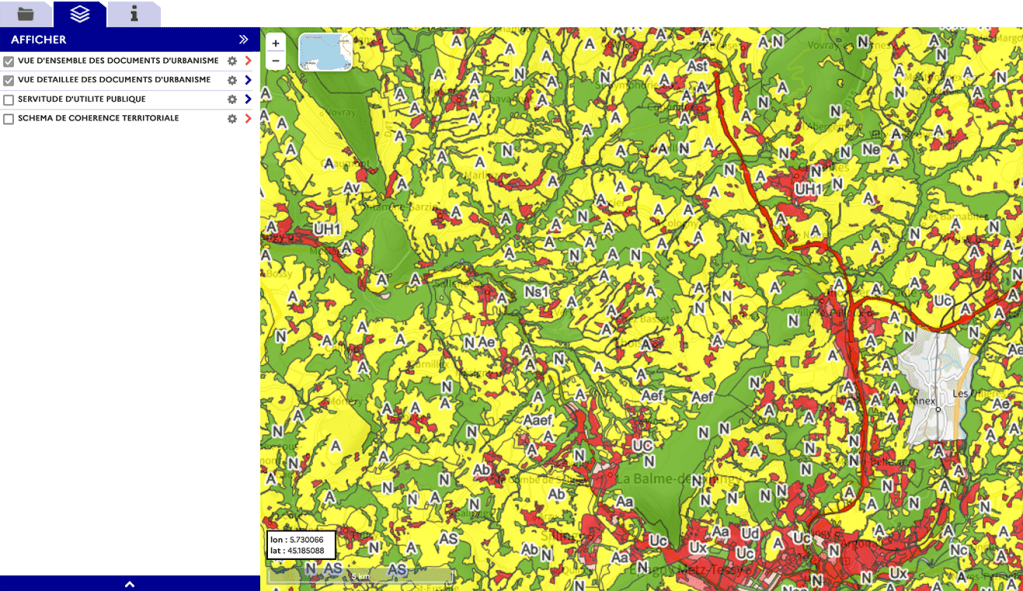Open settings gear for Vue détaillée layer
The width and height of the screenshot is (1023, 591).
232,81
